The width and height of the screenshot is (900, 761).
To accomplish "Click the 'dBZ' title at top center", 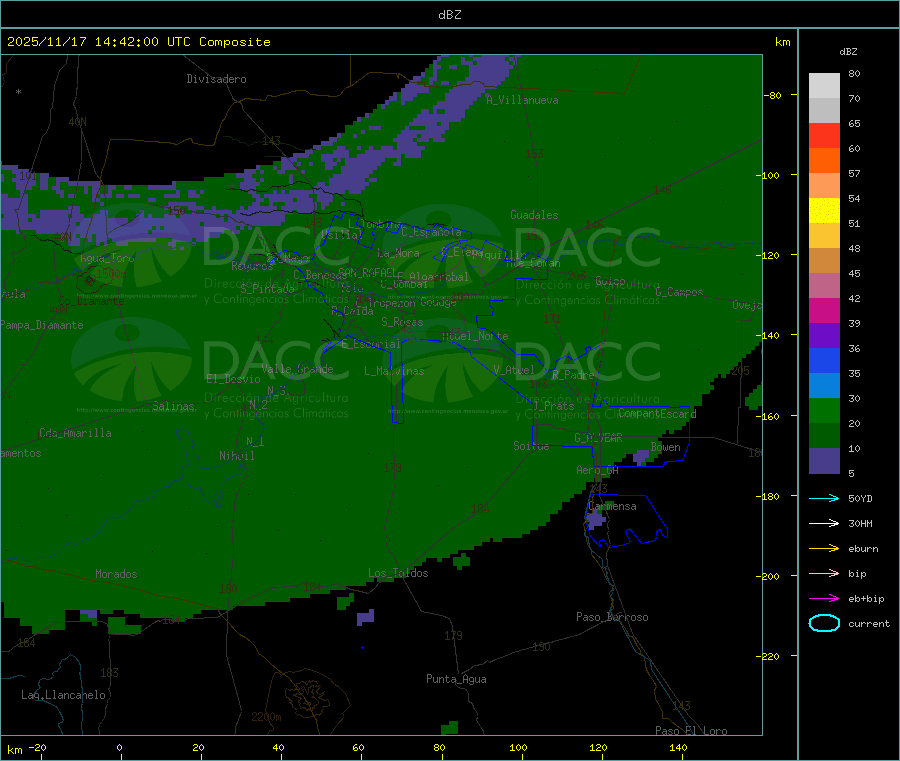I will pos(449,15).
